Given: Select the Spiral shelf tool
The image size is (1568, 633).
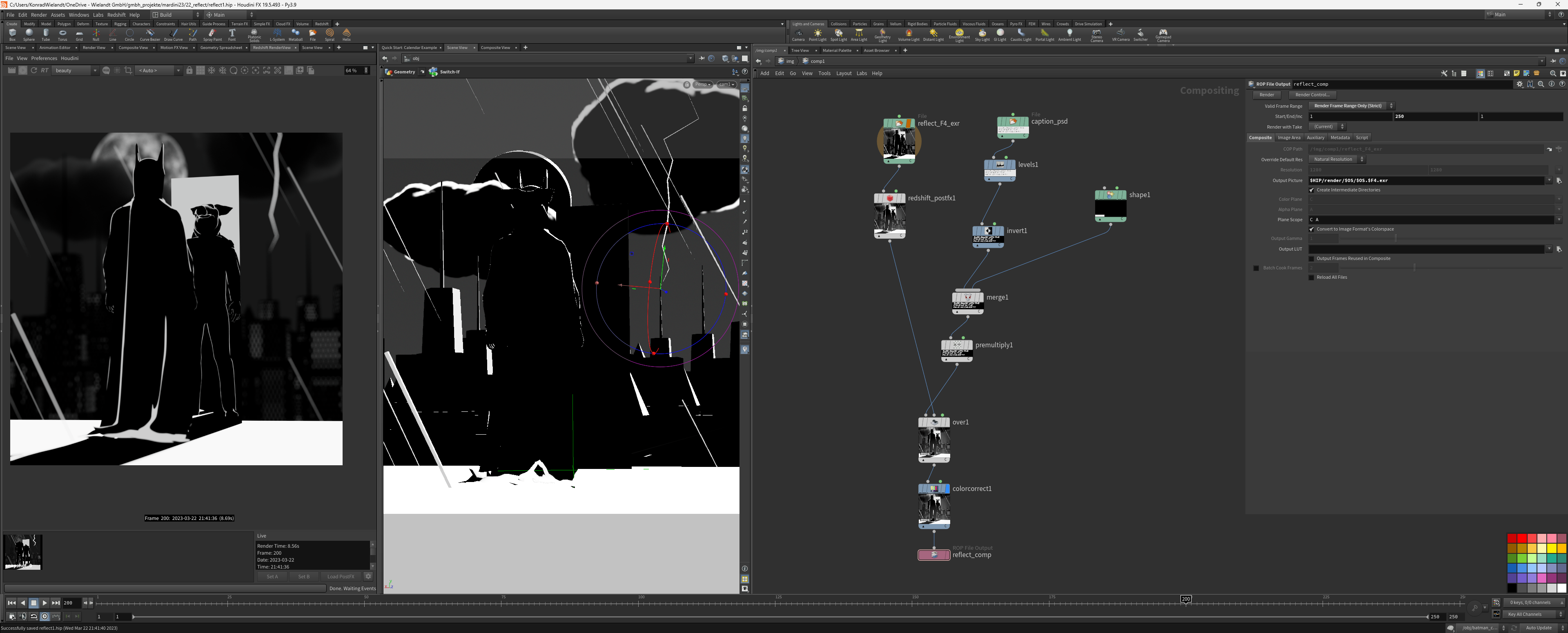Looking at the screenshot, I should click(329, 35).
